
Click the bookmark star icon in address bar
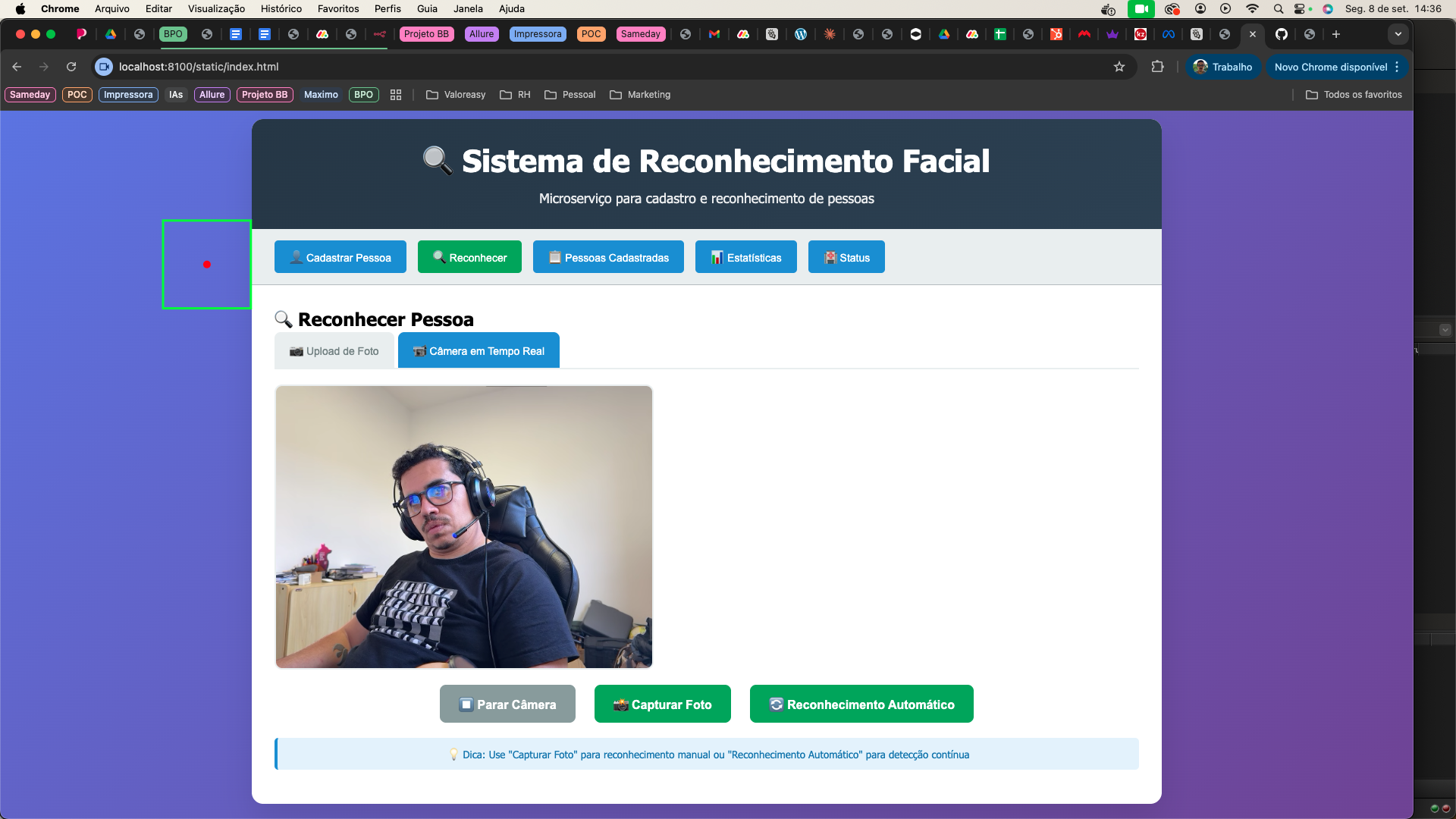tap(1119, 67)
